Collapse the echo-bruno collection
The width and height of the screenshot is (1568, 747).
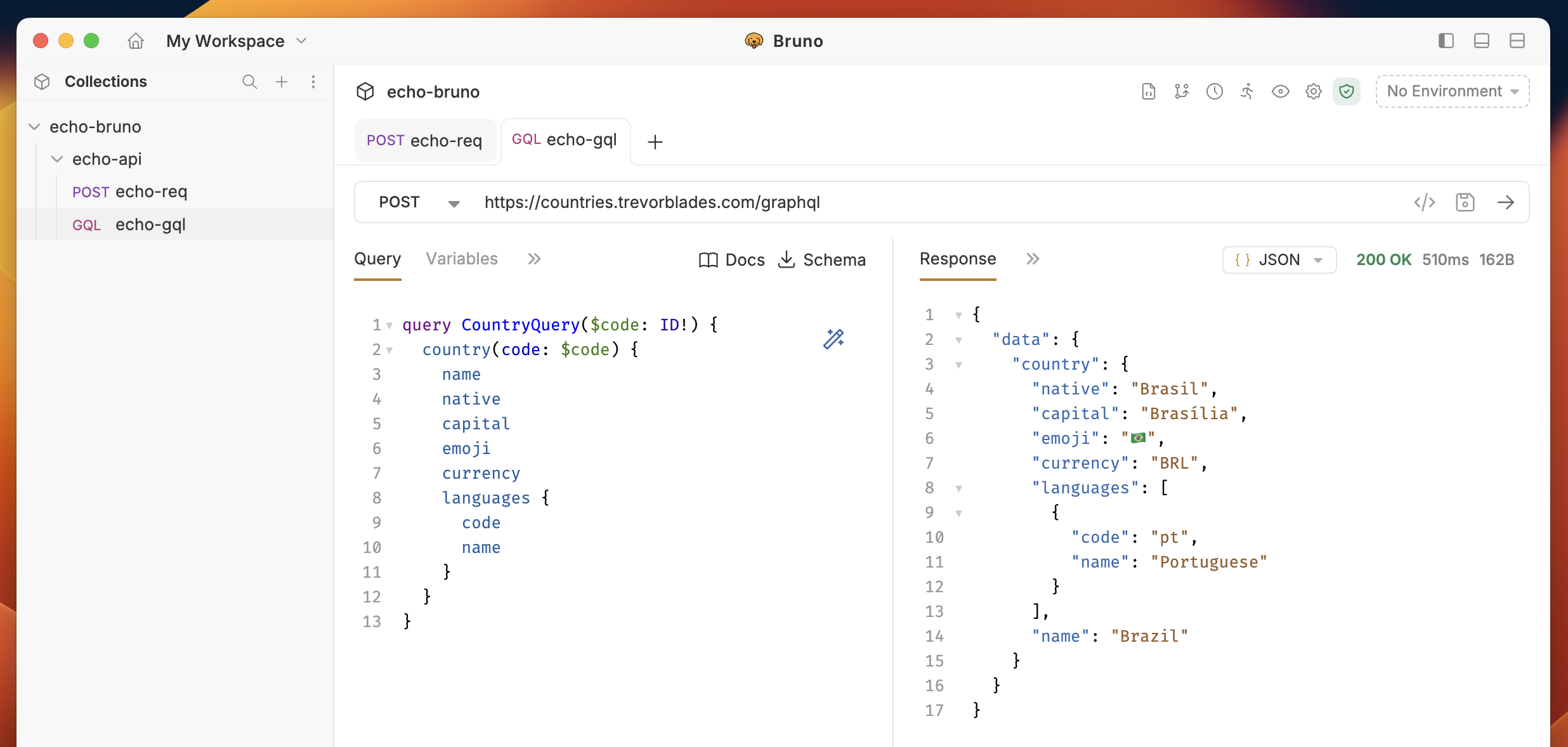[34, 126]
